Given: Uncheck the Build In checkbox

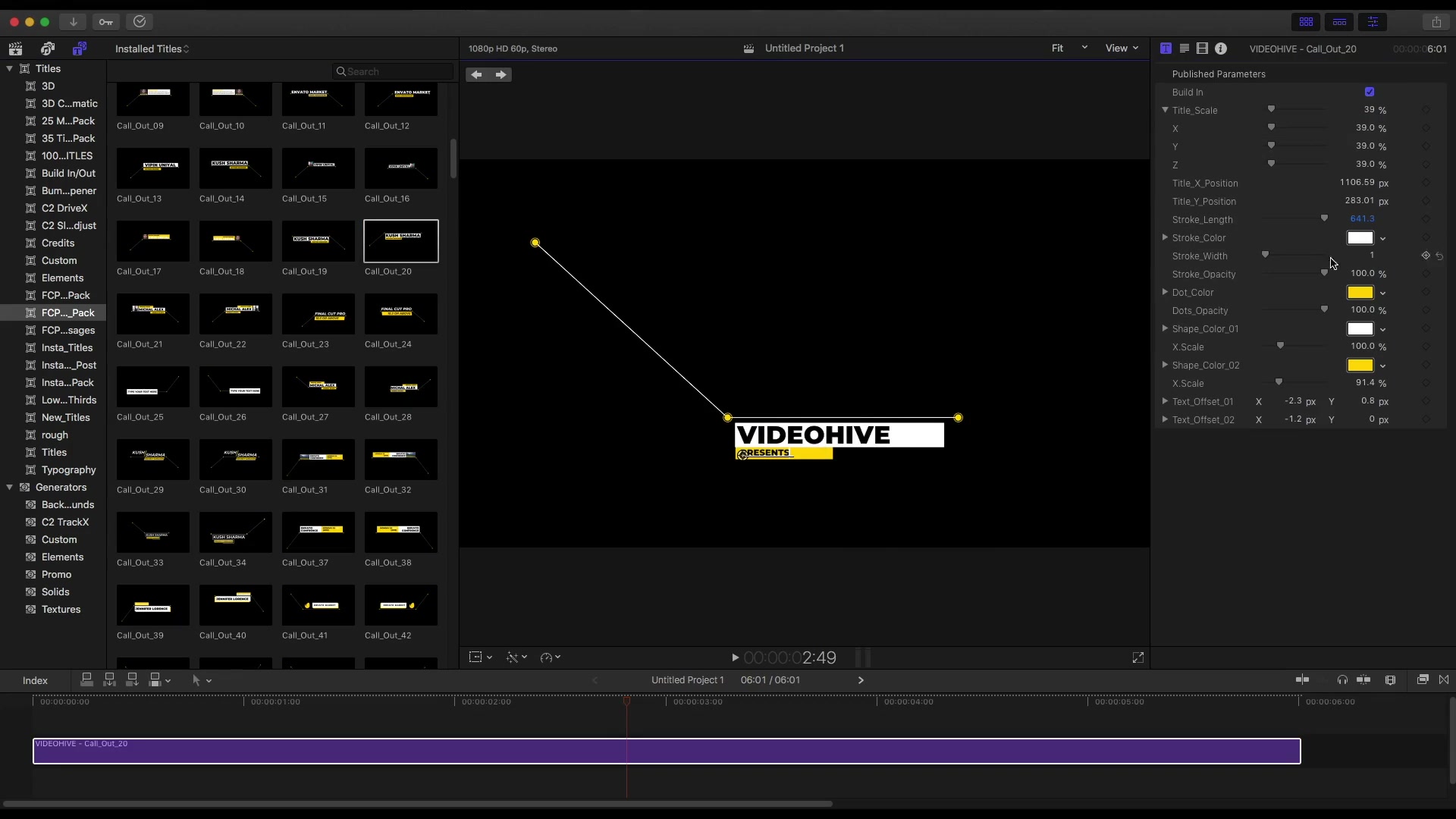Looking at the screenshot, I should pyautogui.click(x=1370, y=92).
